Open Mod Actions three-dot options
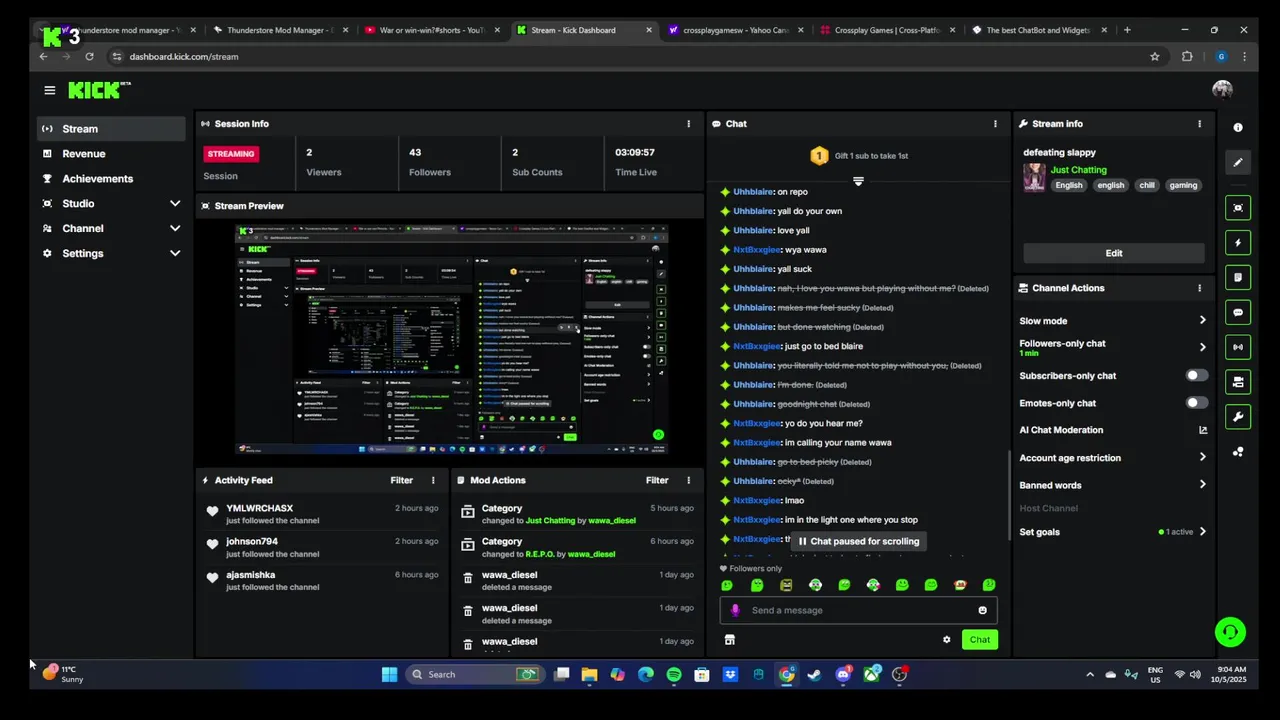The width and height of the screenshot is (1280, 720). pos(688,480)
